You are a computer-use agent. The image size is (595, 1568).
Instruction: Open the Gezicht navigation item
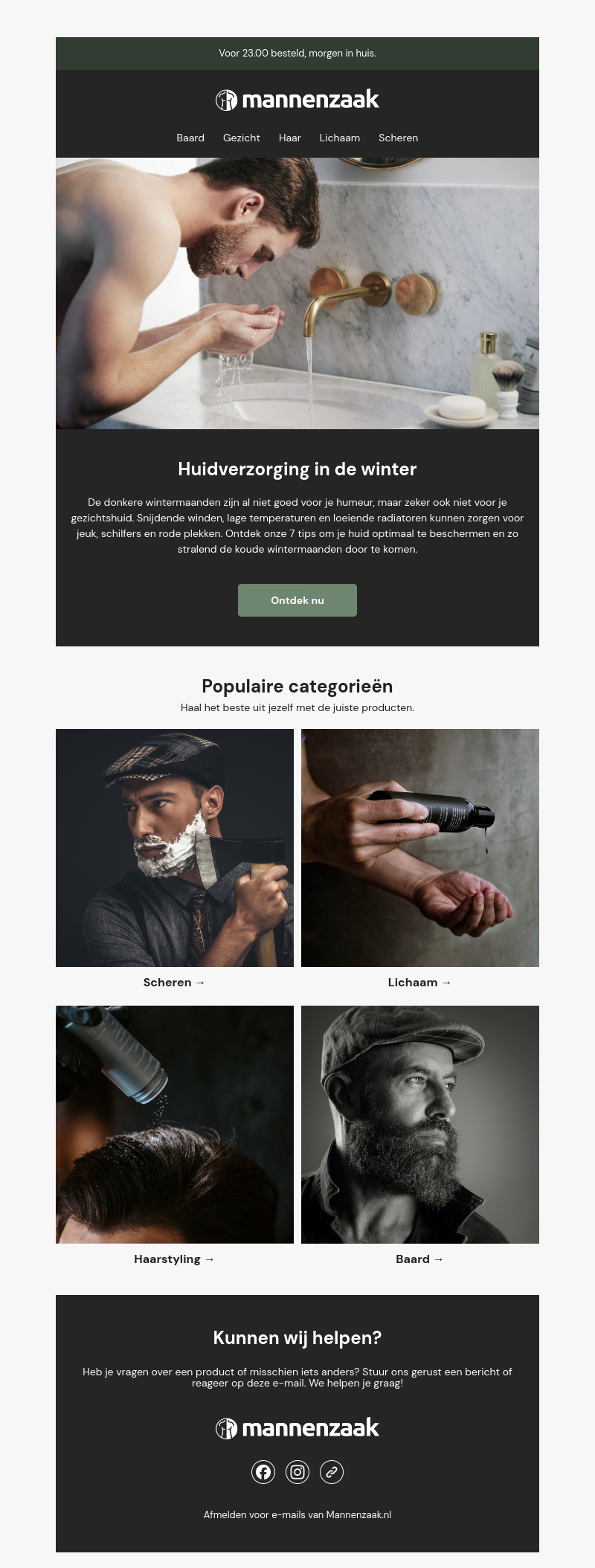pos(242,138)
